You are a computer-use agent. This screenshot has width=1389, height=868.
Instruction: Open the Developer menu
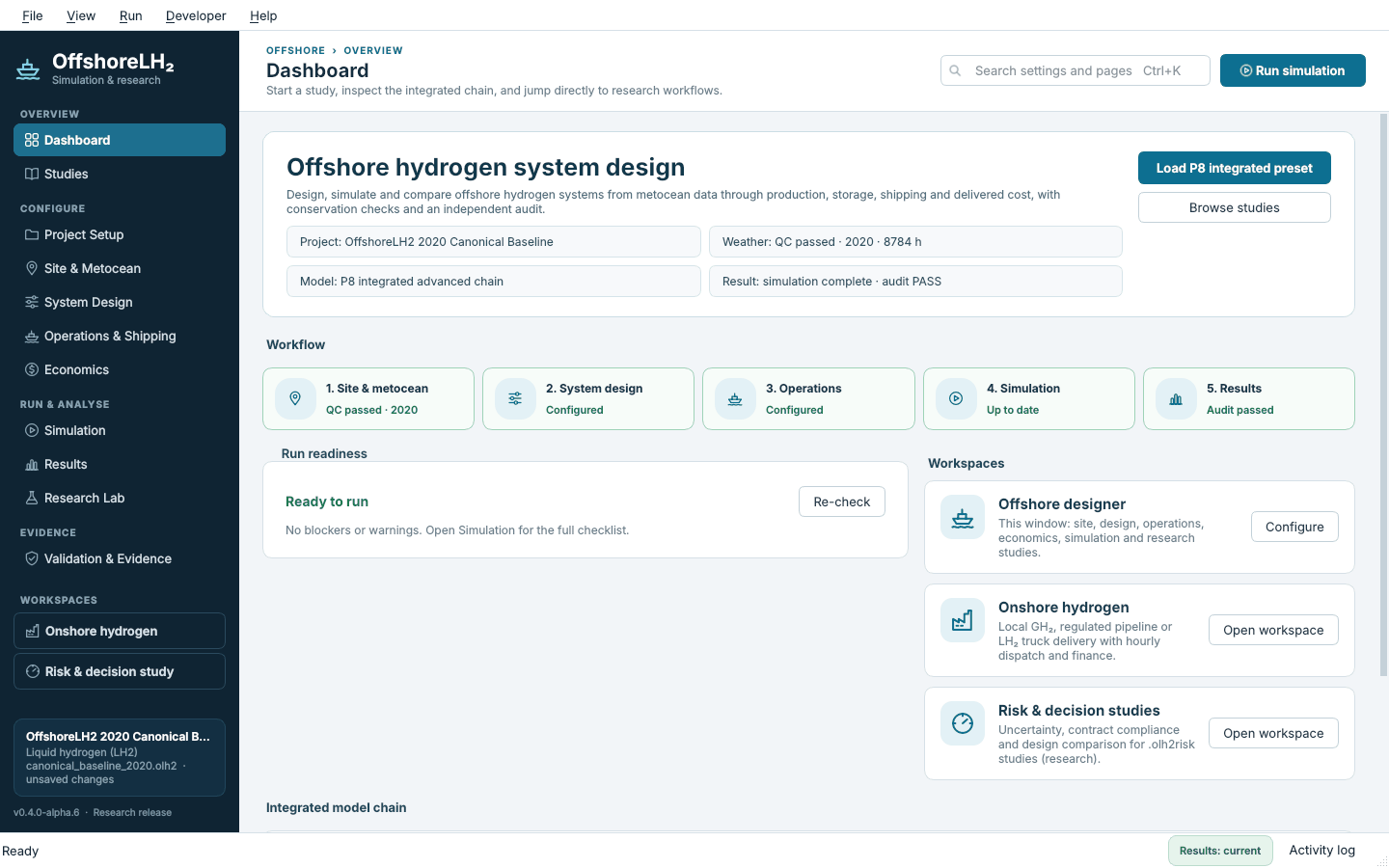tap(196, 15)
